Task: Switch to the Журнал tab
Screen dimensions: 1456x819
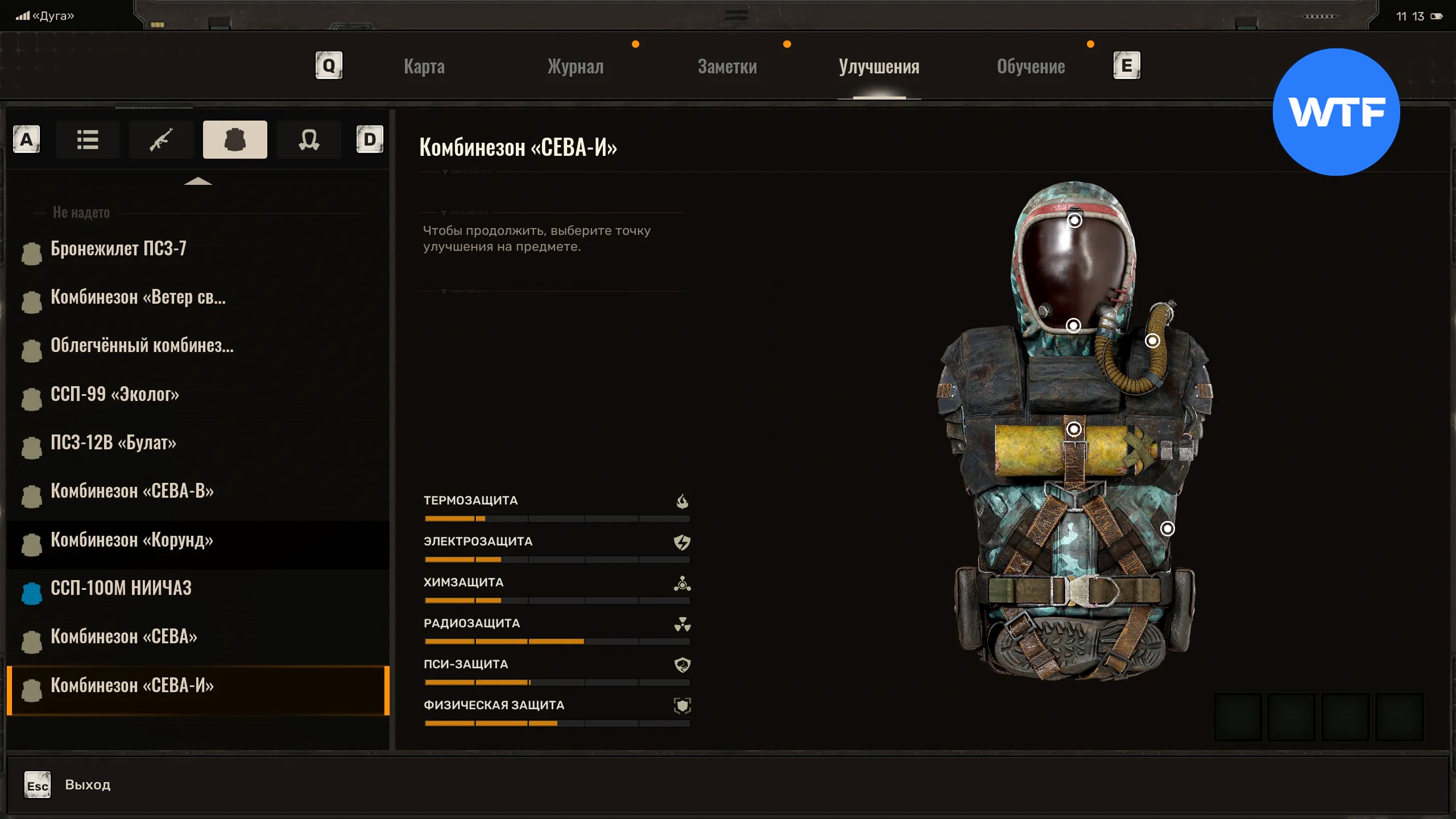Action: 575,67
